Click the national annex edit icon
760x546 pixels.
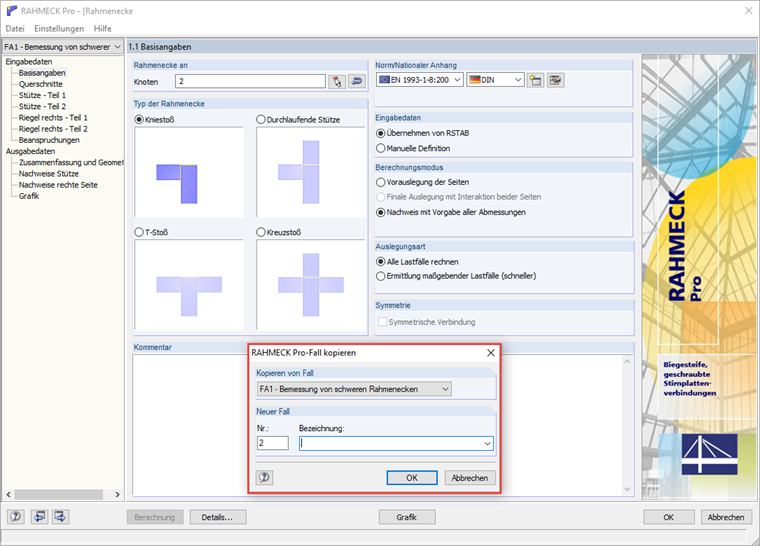coord(555,80)
